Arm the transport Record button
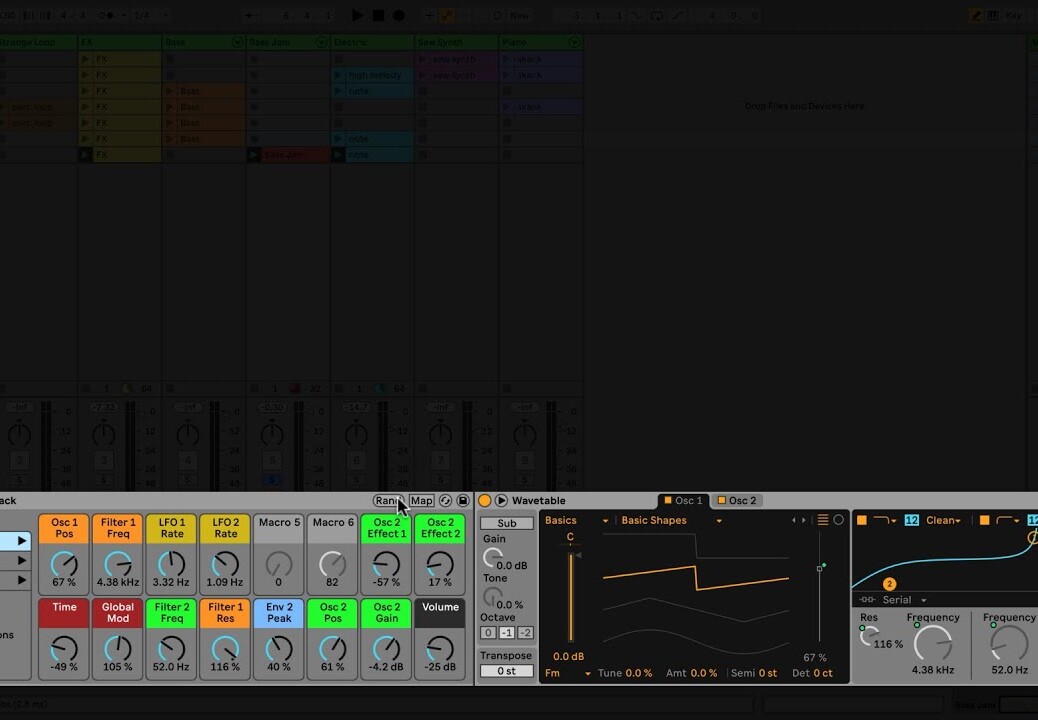The height and width of the screenshot is (720, 1038). (399, 15)
